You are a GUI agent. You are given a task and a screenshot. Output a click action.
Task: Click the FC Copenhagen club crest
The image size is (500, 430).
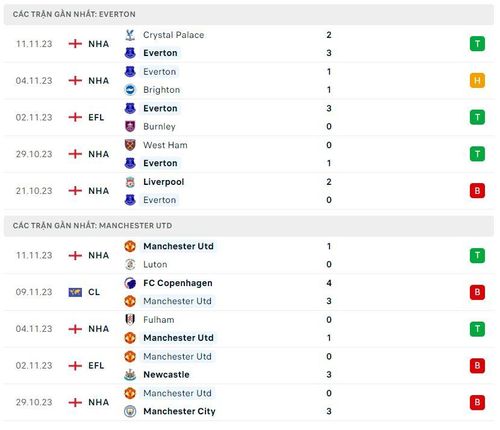pyautogui.click(x=130, y=283)
